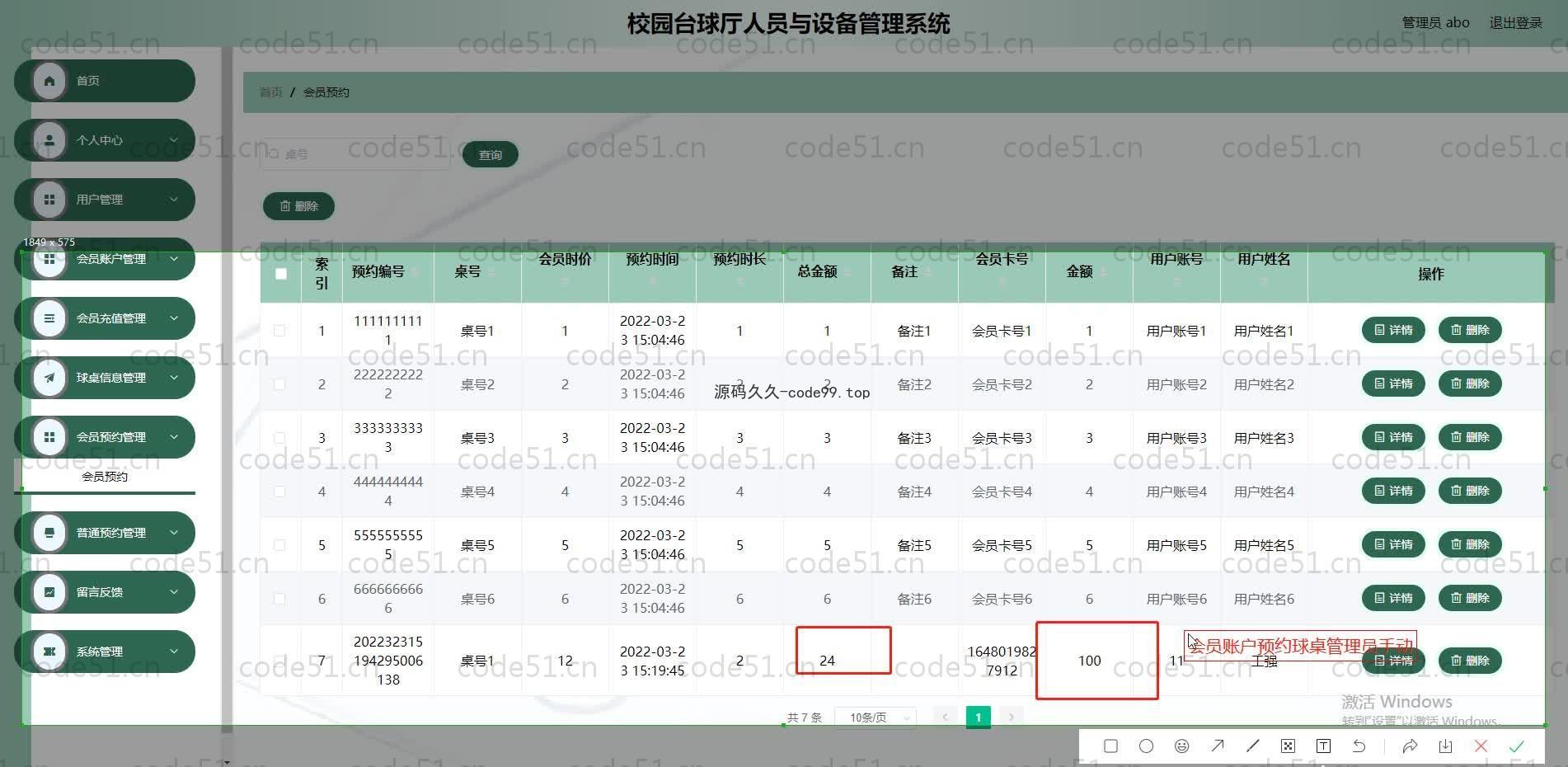This screenshot has height=767, width=1568.
Task: Choose the mosaic blur tool
Action: coord(1288,746)
